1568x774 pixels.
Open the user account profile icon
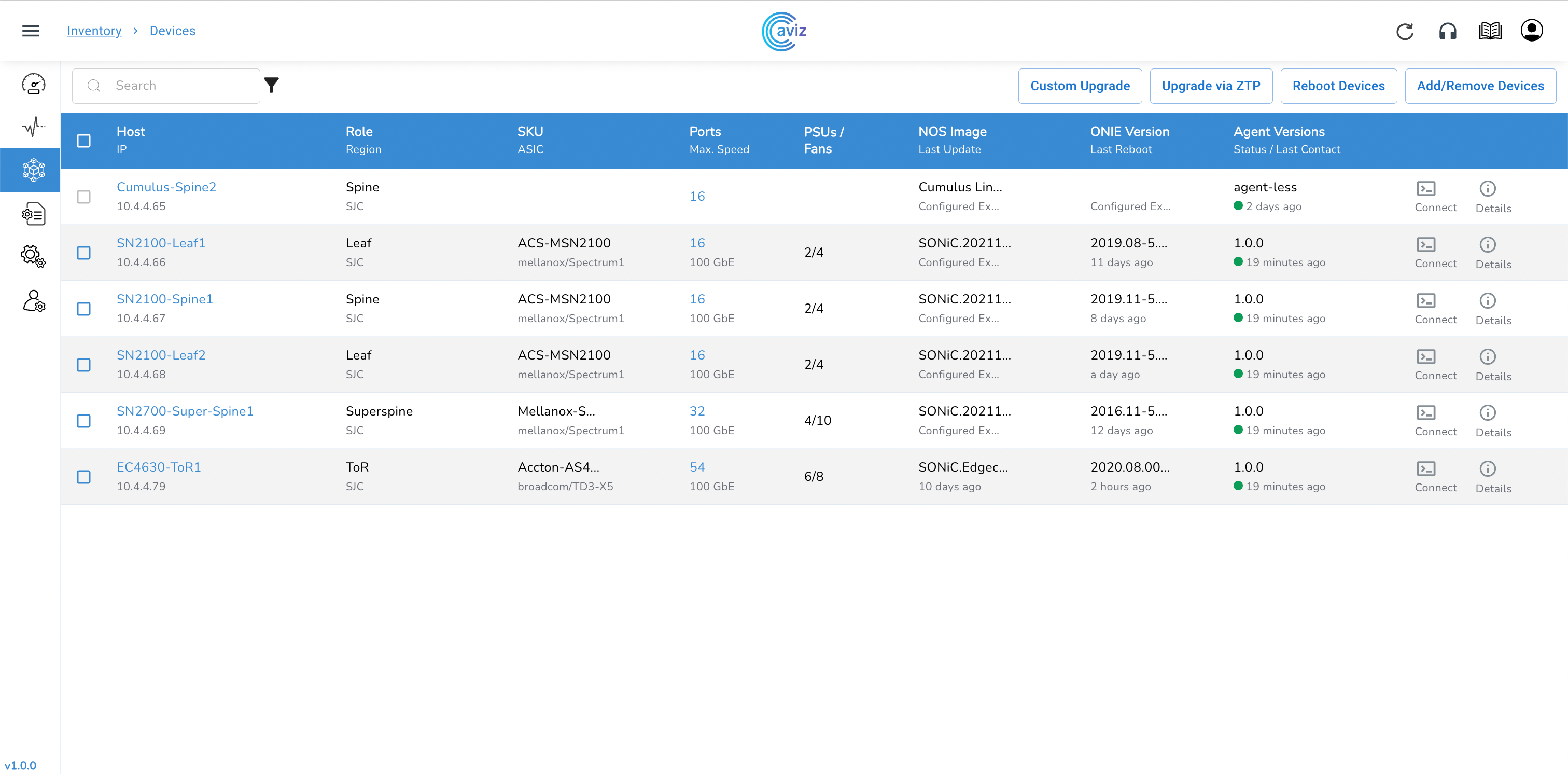1532,31
